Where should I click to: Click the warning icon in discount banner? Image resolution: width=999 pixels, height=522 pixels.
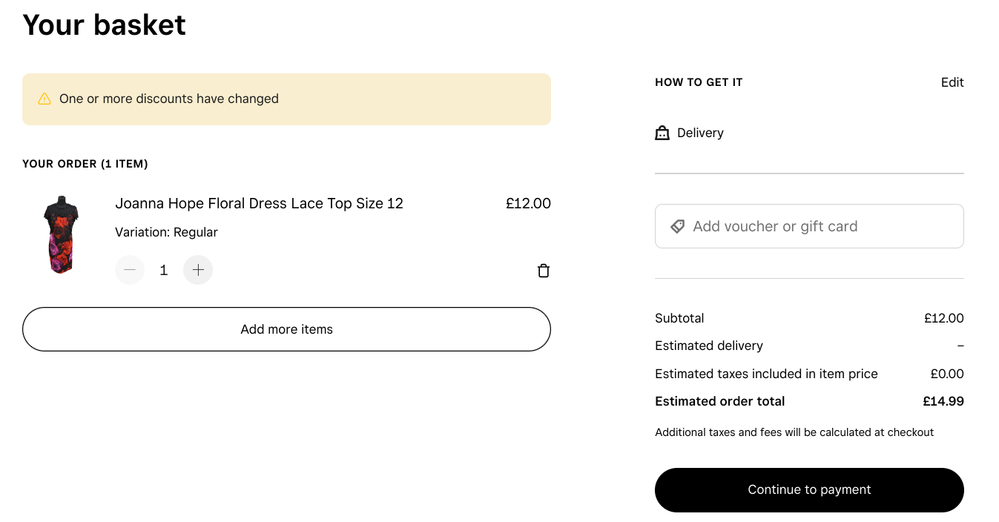point(44,99)
